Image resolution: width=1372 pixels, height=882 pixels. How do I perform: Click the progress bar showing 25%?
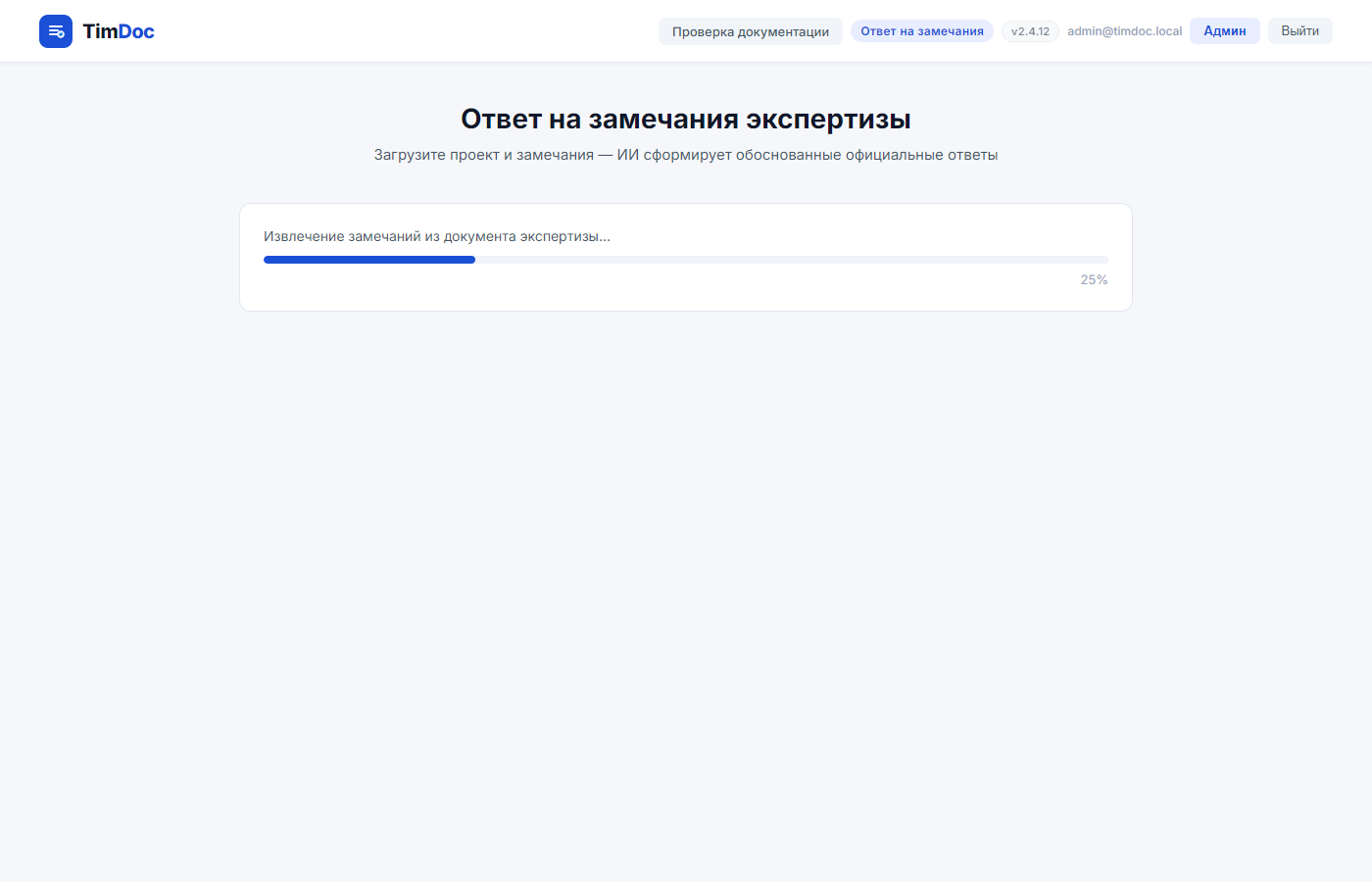(685, 259)
